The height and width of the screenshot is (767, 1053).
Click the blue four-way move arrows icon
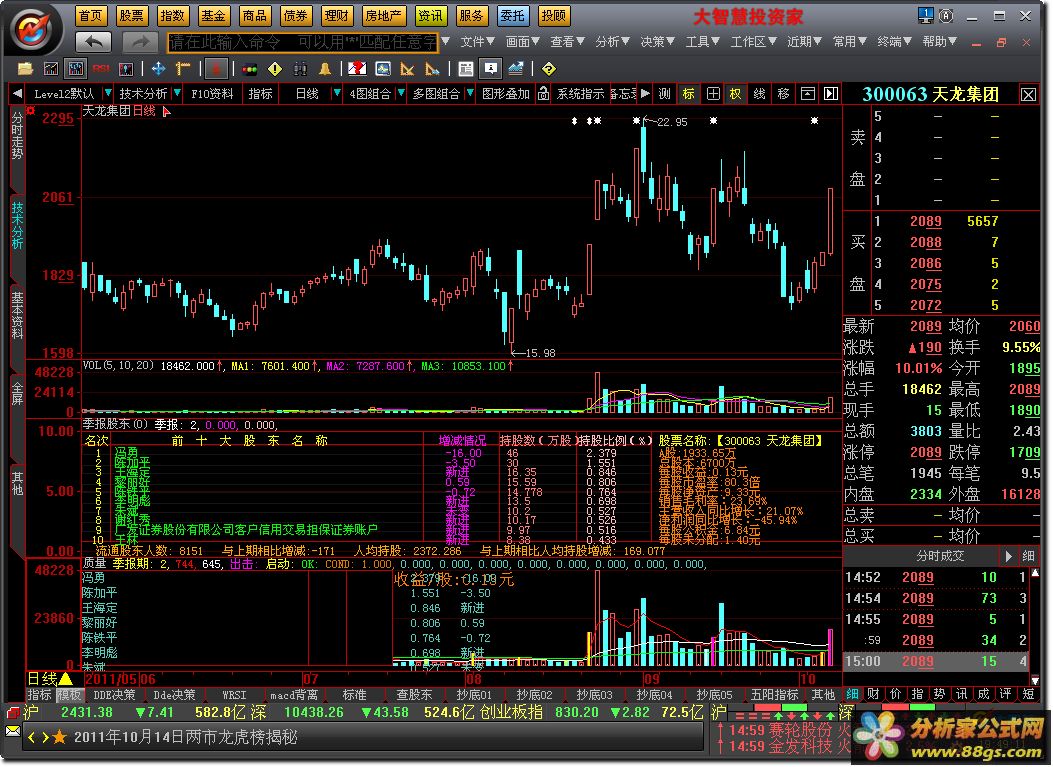pyautogui.click(x=158, y=69)
